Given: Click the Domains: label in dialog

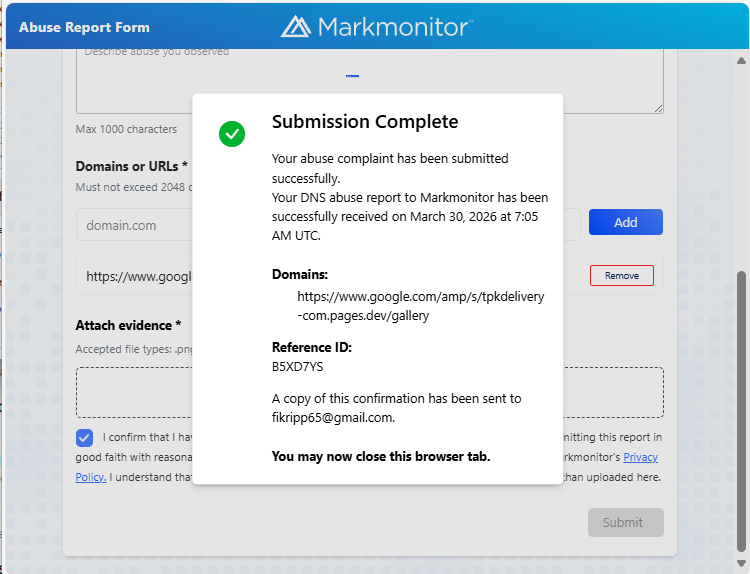Looking at the screenshot, I should click(300, 275).
